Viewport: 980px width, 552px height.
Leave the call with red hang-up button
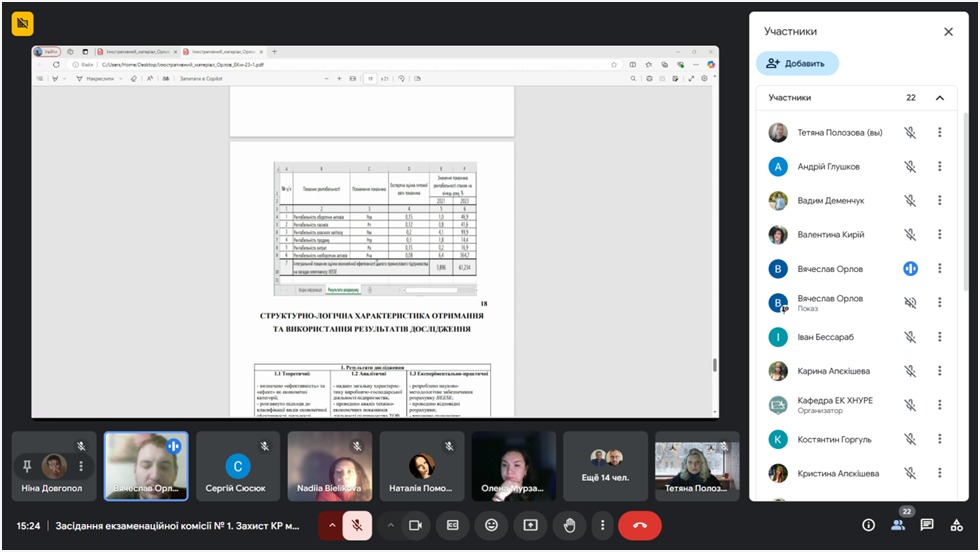point(640,525)
